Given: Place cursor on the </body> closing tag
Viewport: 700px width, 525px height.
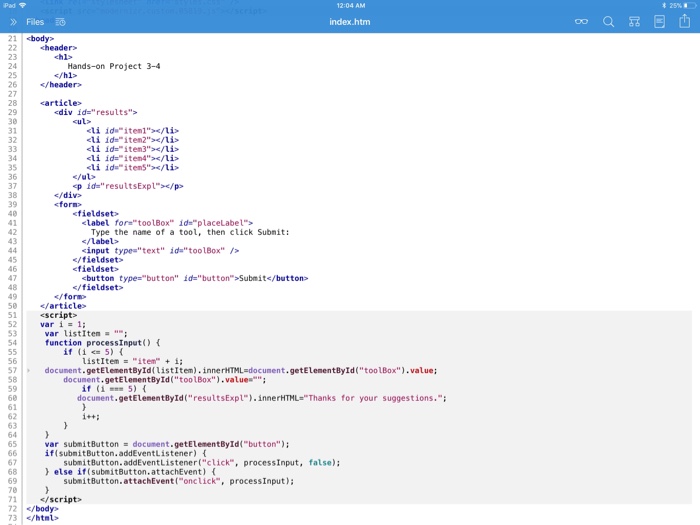Looking at the screenshot, I should [42, 509].
